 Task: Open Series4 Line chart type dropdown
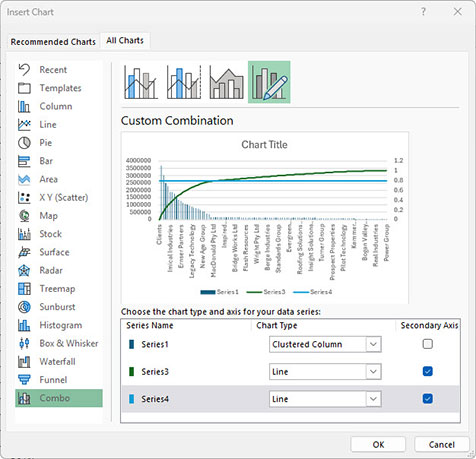click(325, 399)
